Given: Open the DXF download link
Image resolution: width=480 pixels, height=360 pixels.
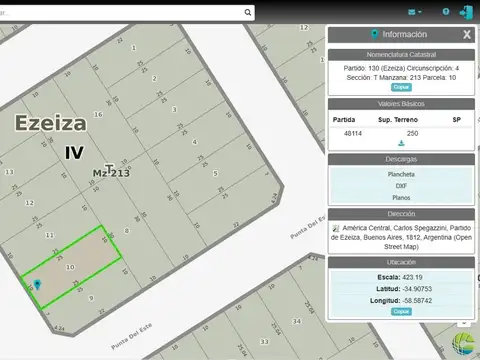Looking at the screenshot, I should 401,186.
